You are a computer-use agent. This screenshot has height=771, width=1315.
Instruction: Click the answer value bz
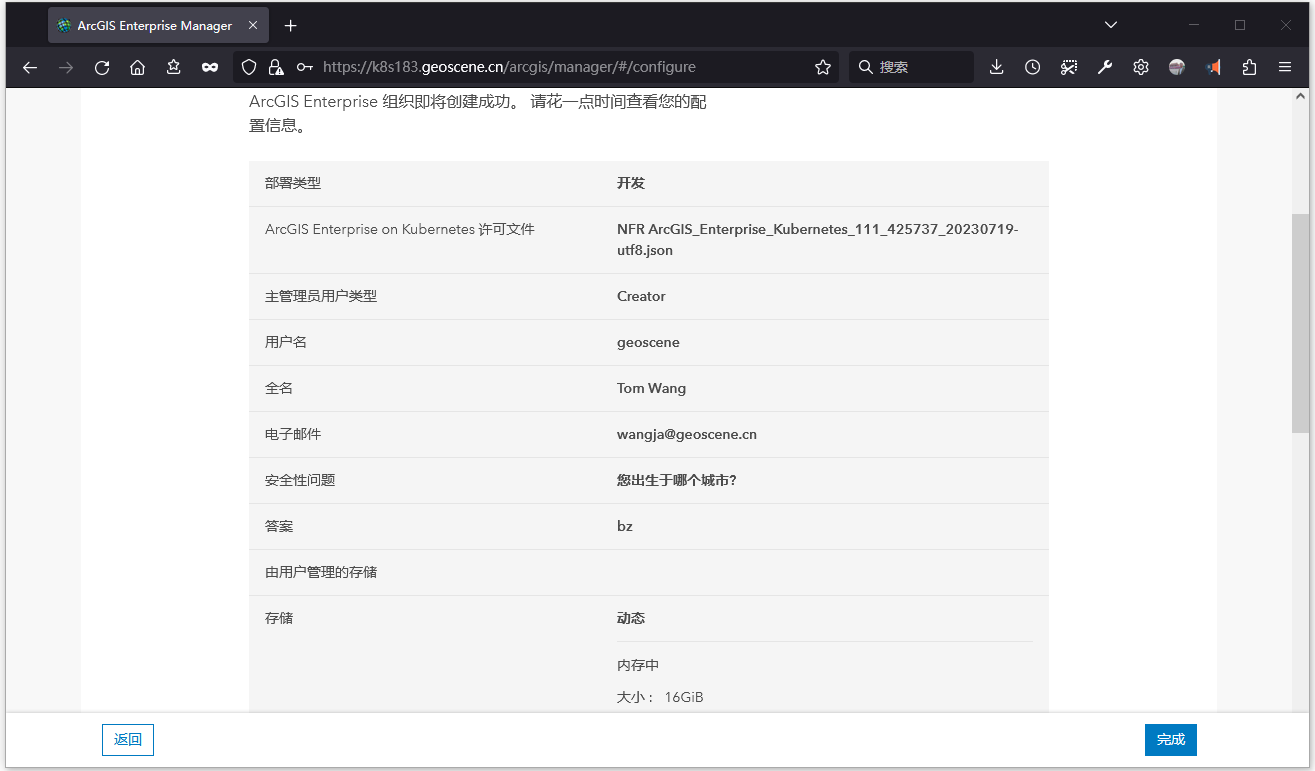(x=625, y=526)
